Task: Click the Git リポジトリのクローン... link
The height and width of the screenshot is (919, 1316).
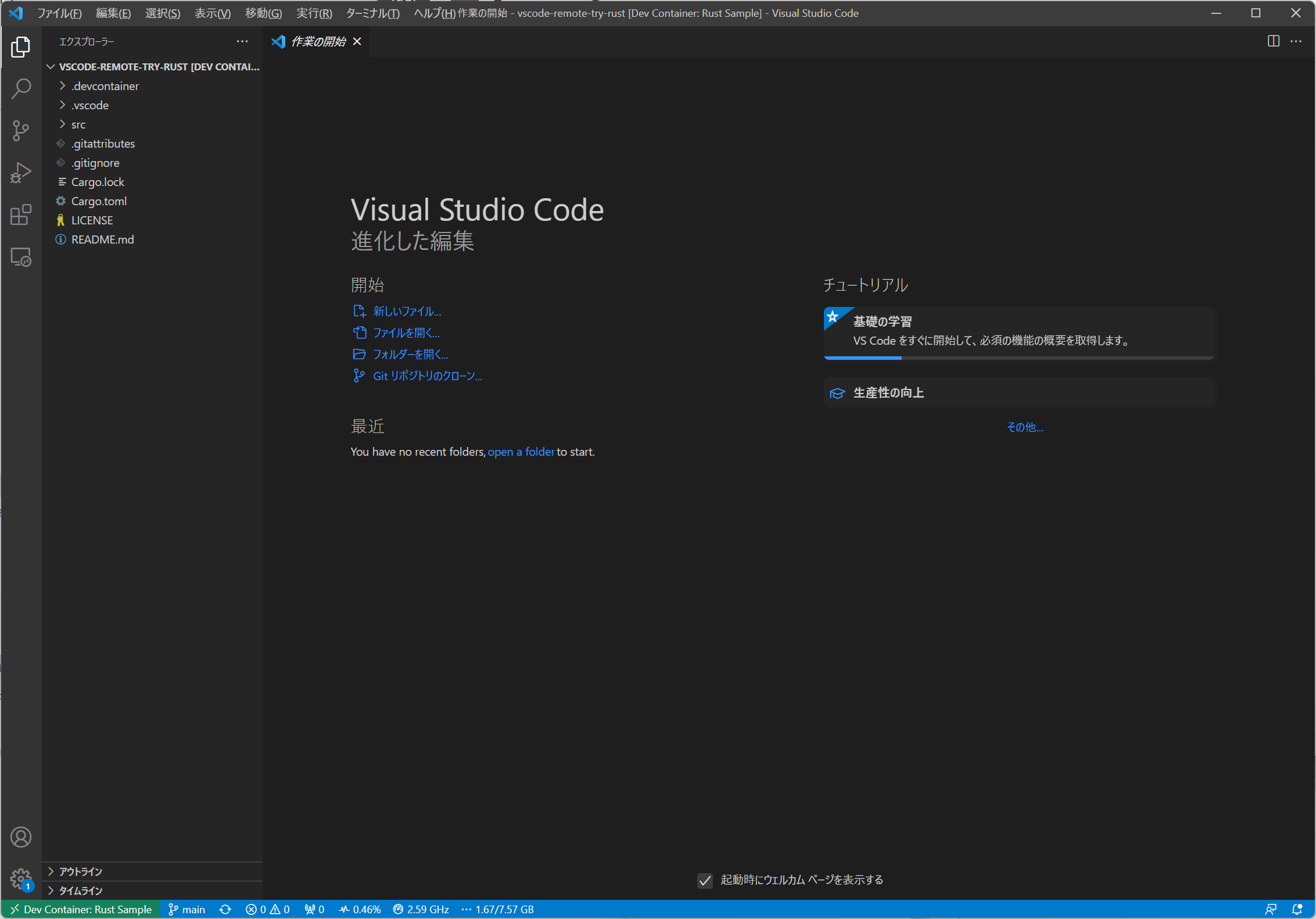Action: point(428,376)
